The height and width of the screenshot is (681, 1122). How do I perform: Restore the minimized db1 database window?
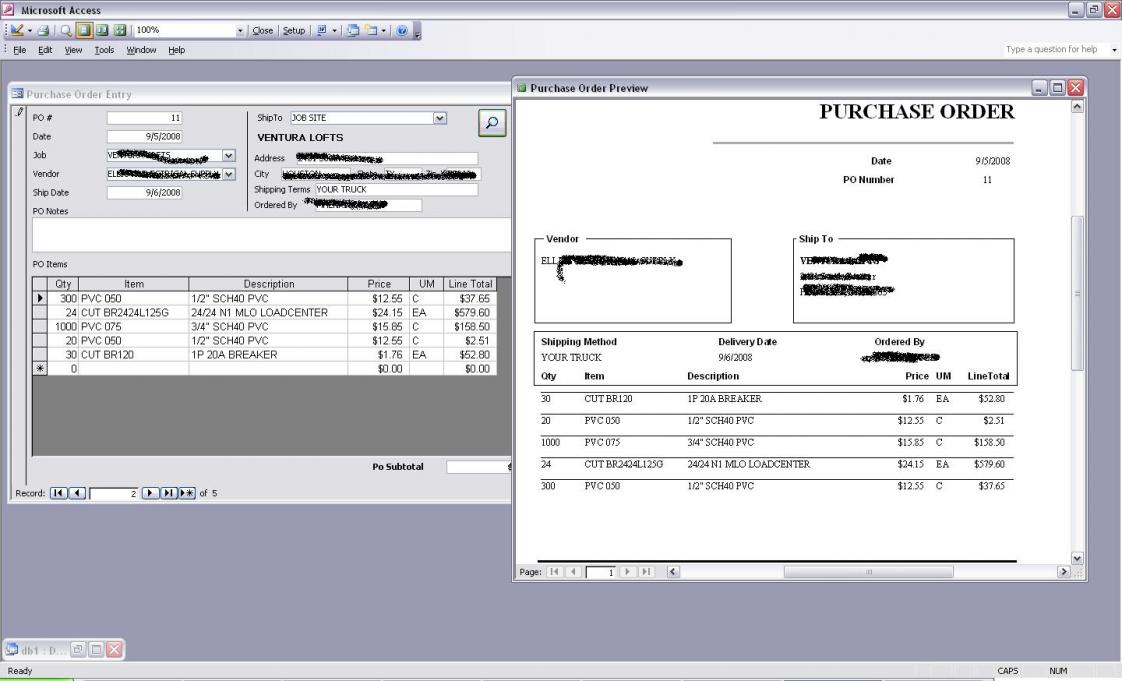tap(78, 650)
